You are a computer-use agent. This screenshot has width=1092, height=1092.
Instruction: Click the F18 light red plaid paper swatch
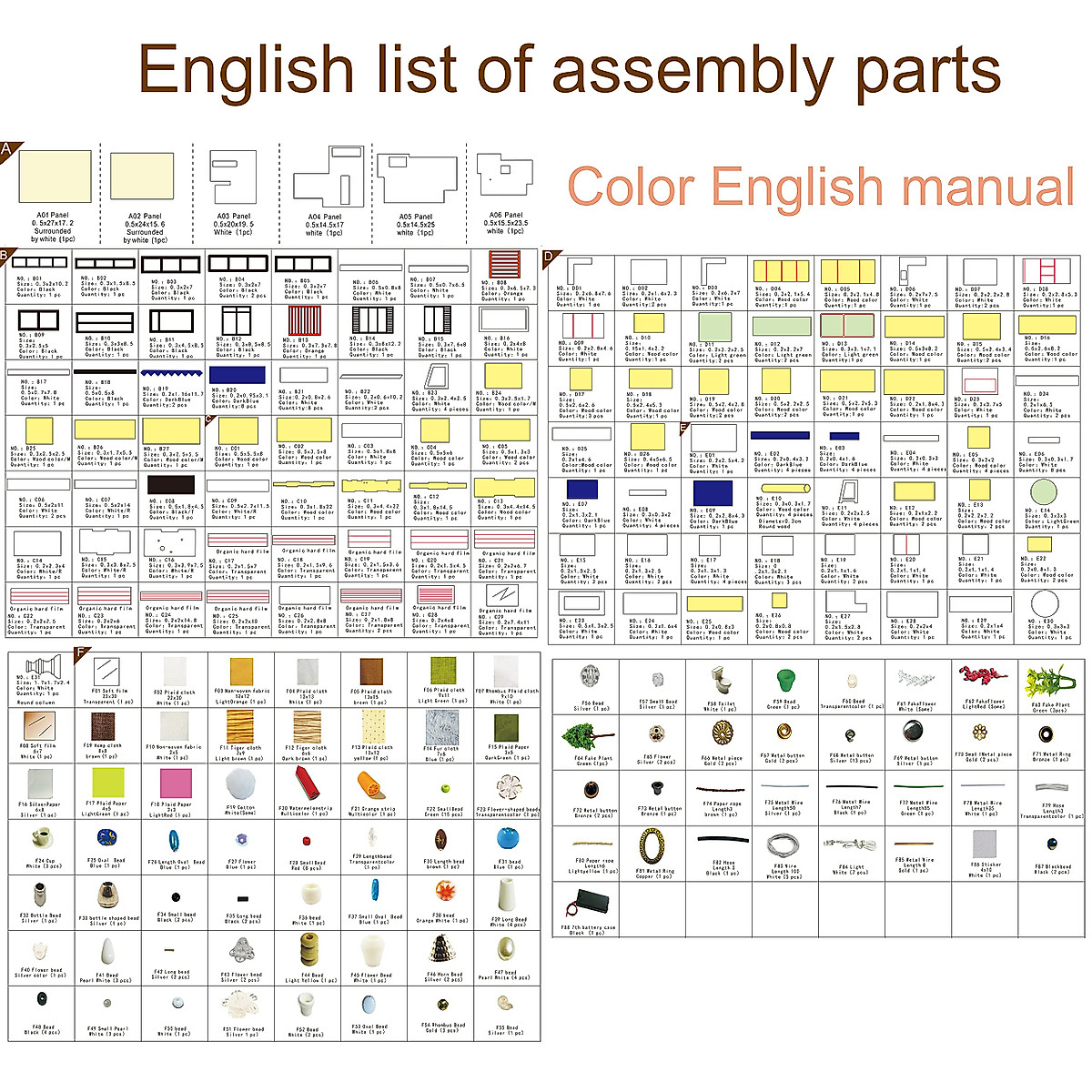(173, 782)
